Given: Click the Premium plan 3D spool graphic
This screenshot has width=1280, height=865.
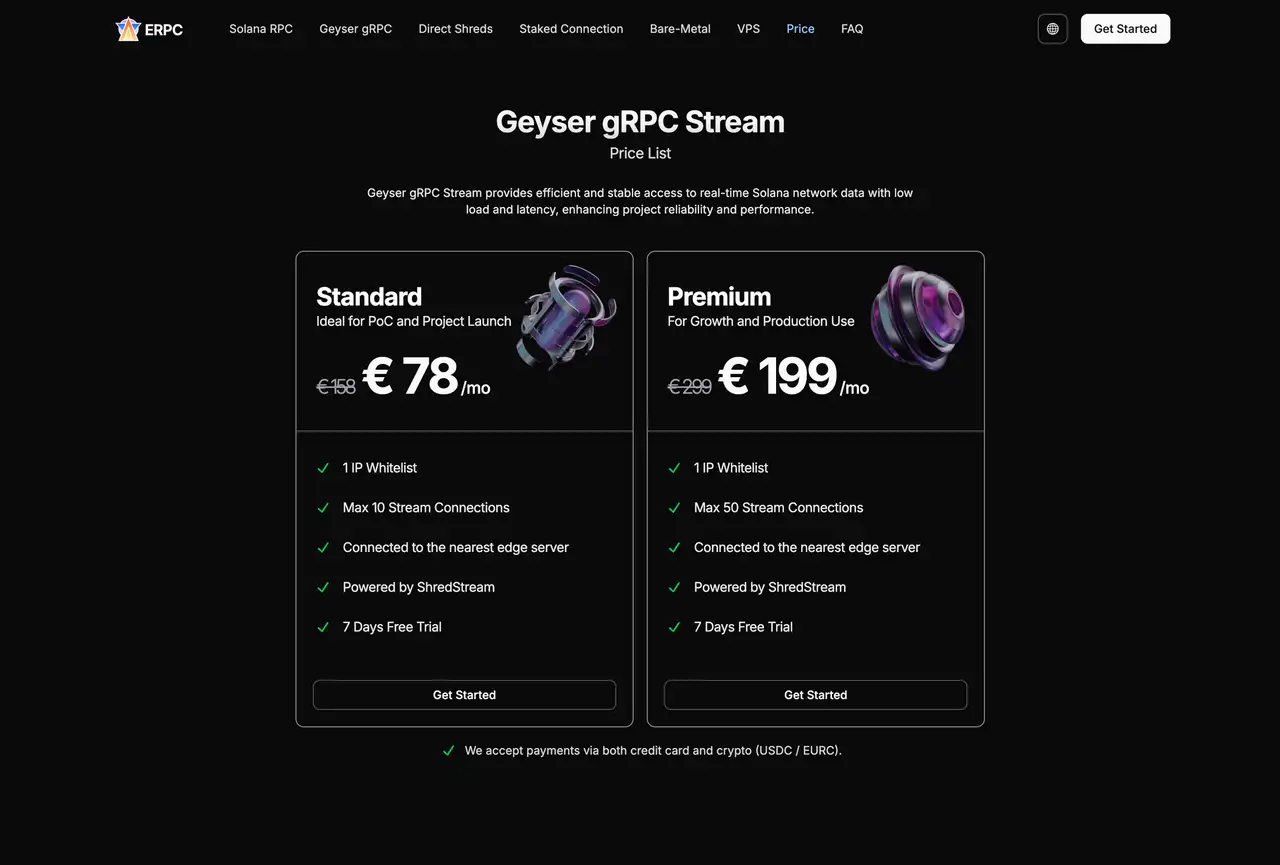Looking at the screenshot, I should point(918,316).
